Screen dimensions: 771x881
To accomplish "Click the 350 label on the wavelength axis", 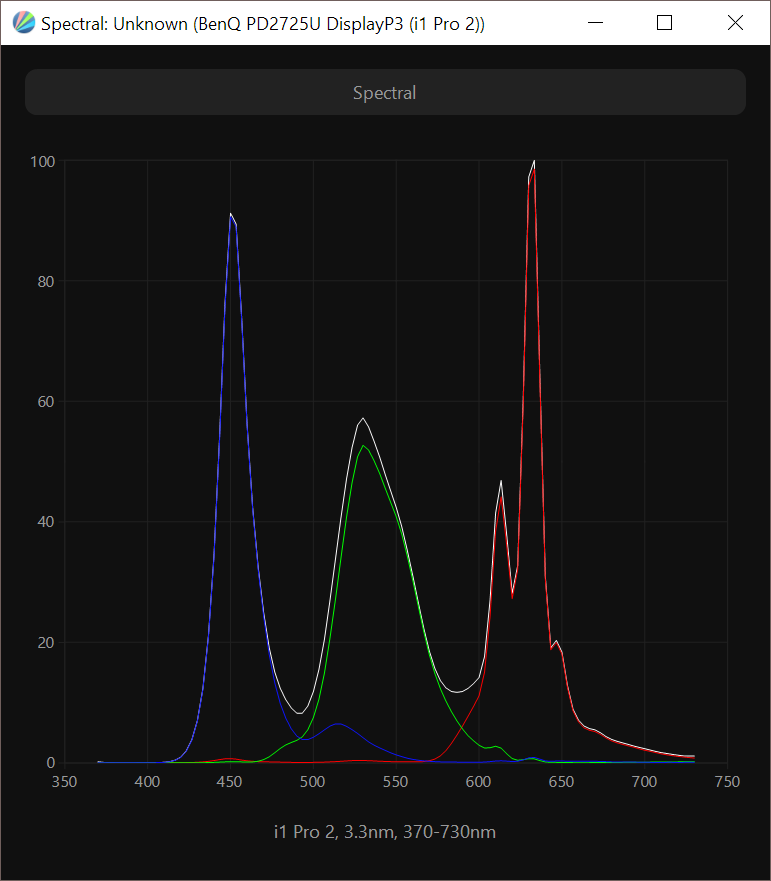I will tap(65, 782).
